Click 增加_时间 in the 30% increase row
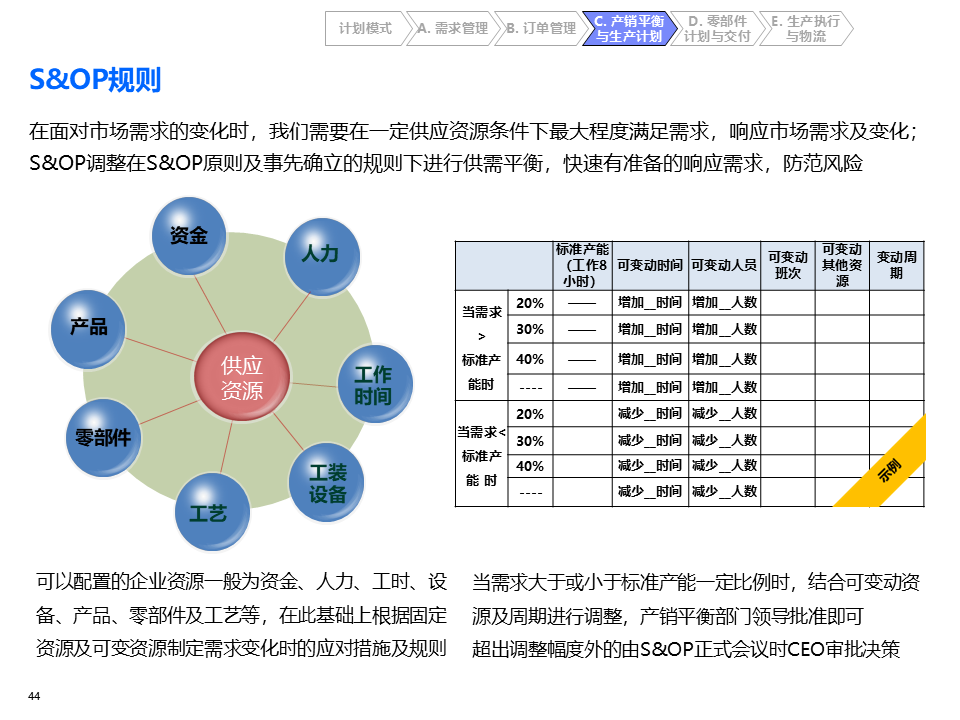Screen dimensions: 960x720 650,329
